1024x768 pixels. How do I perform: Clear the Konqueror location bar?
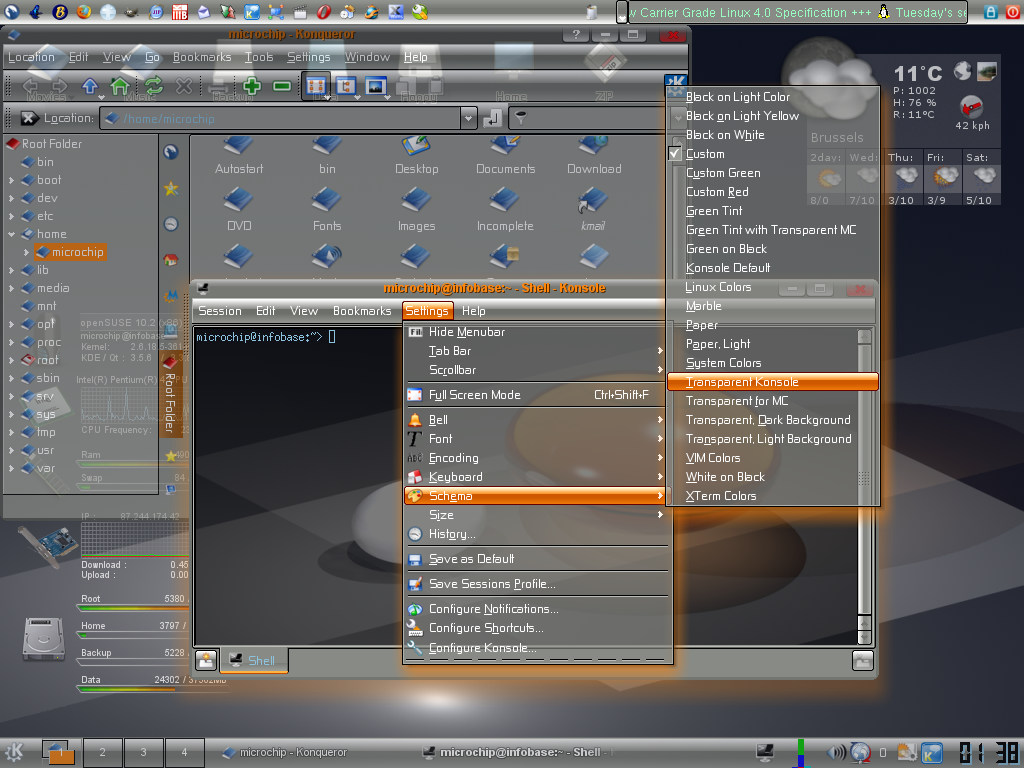(29, 118)
